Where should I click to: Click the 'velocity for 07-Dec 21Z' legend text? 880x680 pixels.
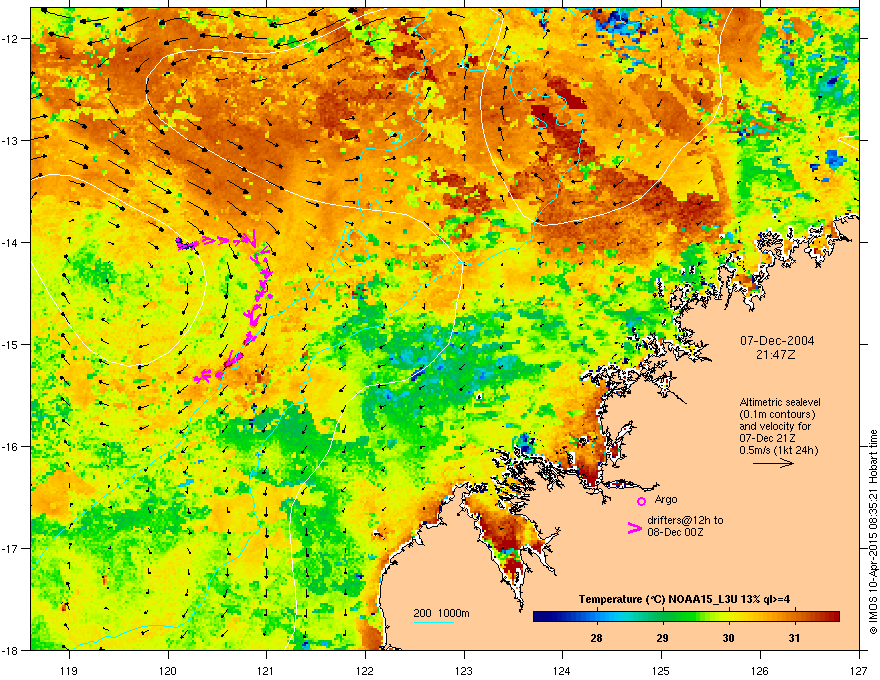pyautogui.click(x=775, y=432)
